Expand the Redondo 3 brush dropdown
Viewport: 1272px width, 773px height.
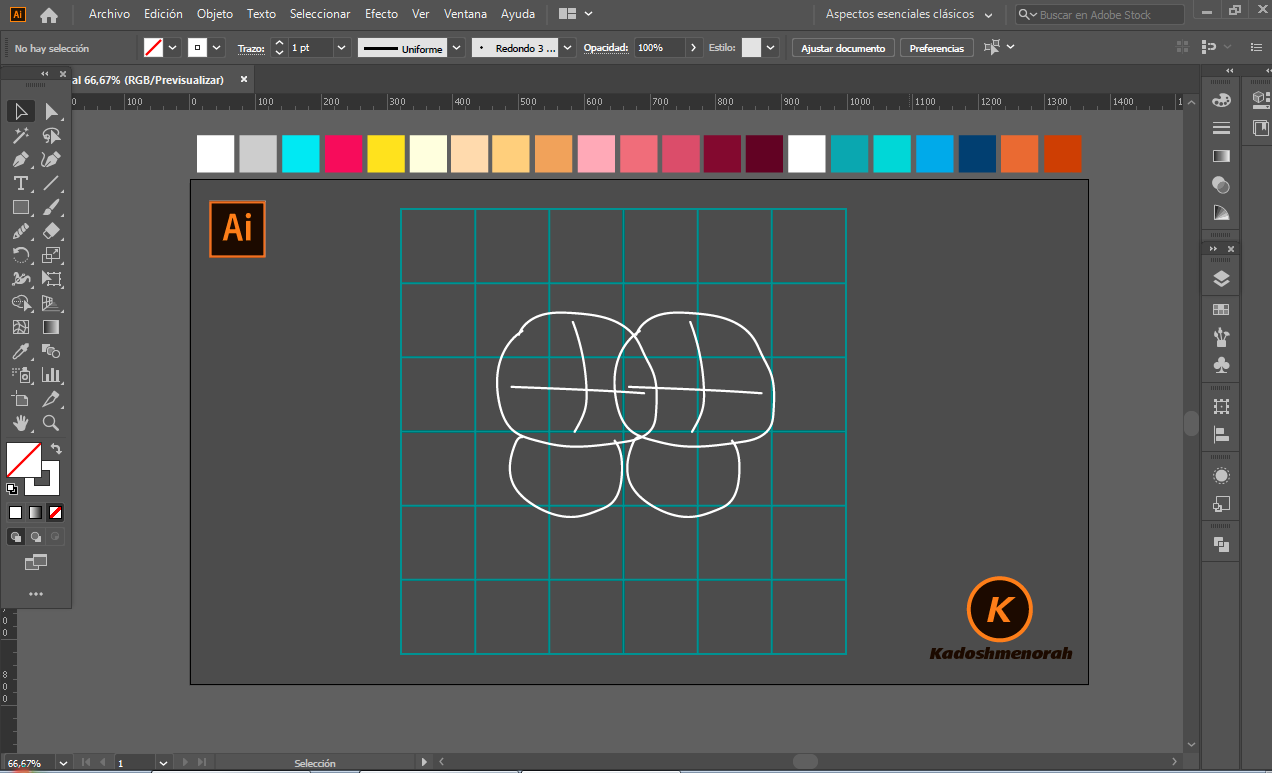point(568,48)
